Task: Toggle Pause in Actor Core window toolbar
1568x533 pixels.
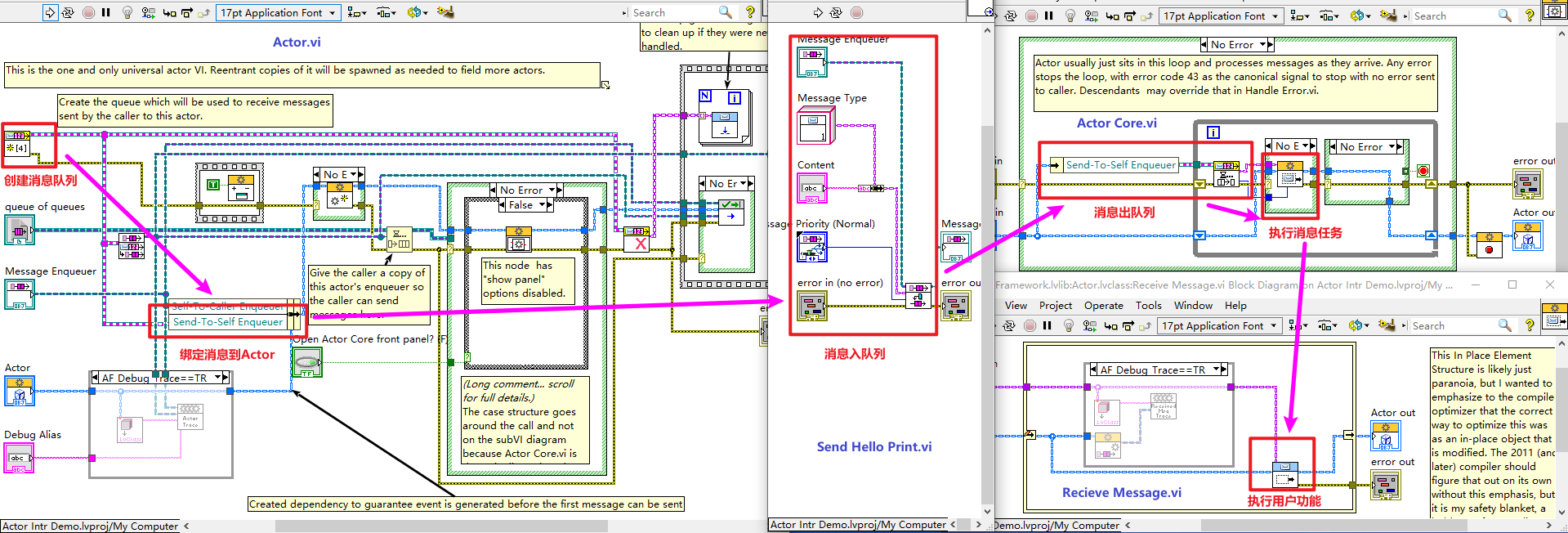Action: tap(1048, 16)
